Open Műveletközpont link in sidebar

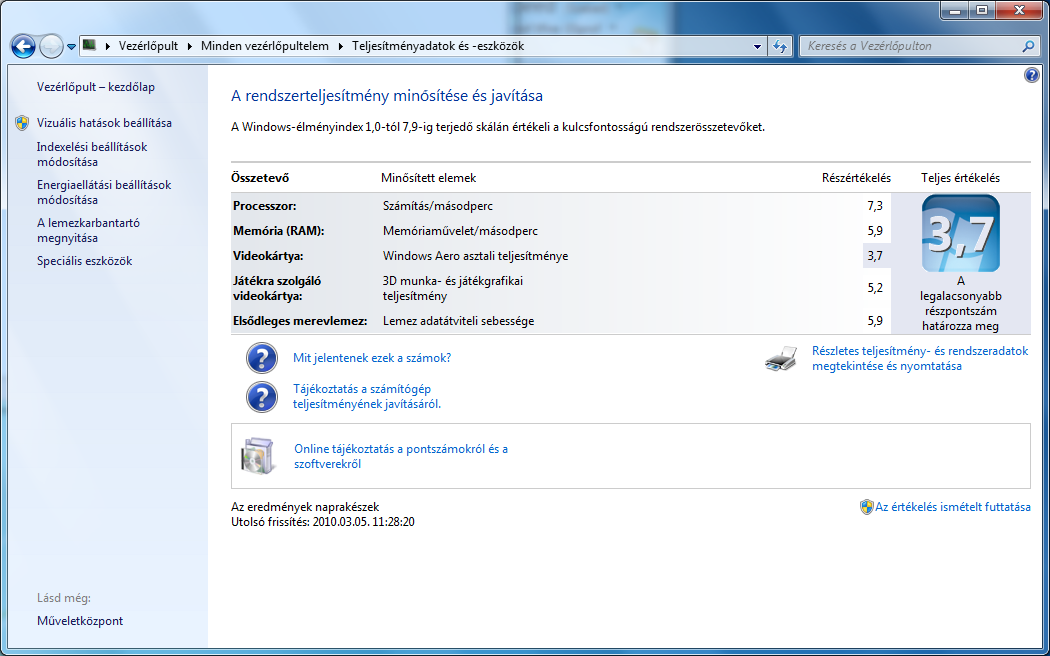(x=80, y=621)
